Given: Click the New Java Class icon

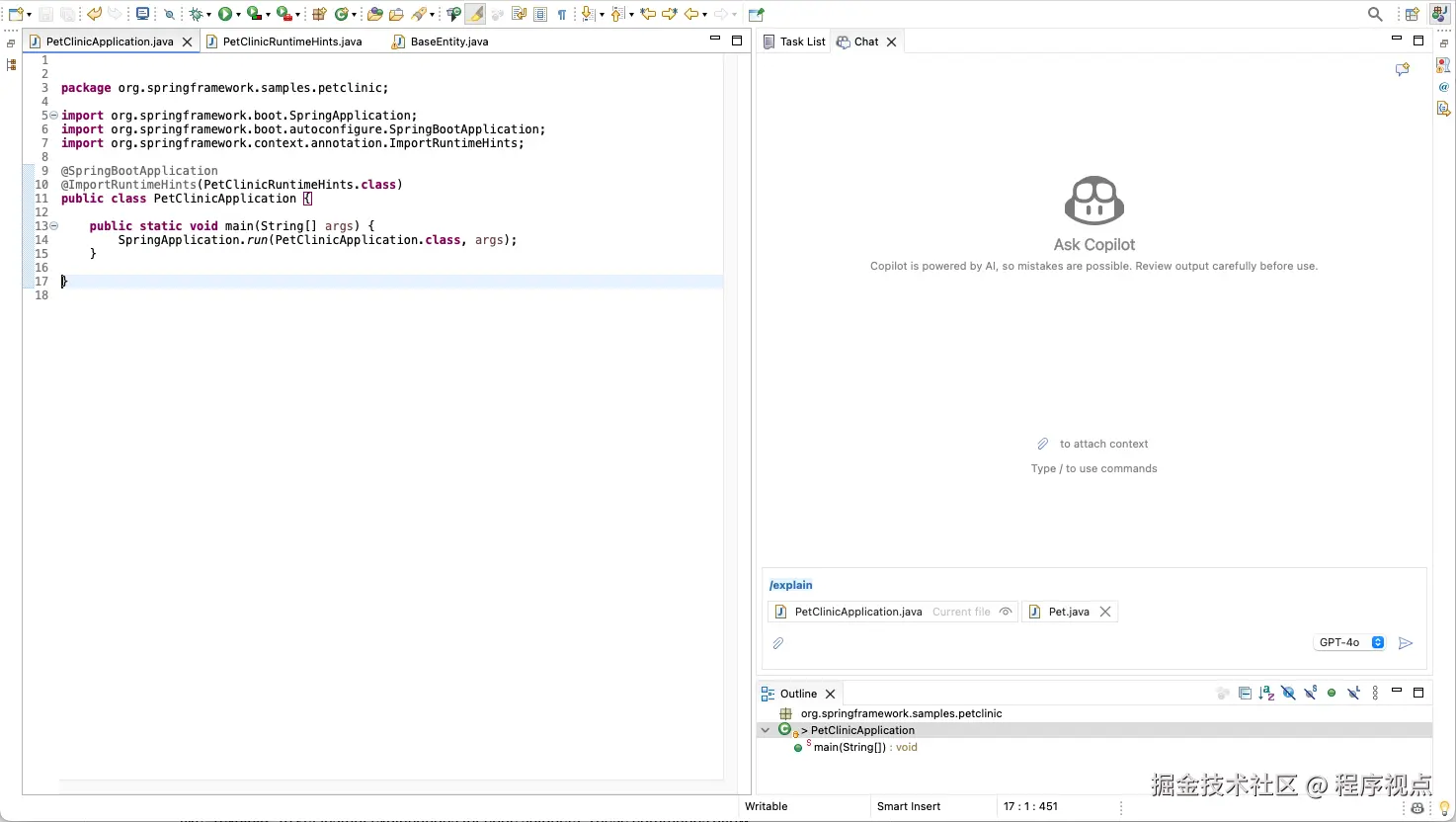Looking at the screenshot, I should coord(341,14).
